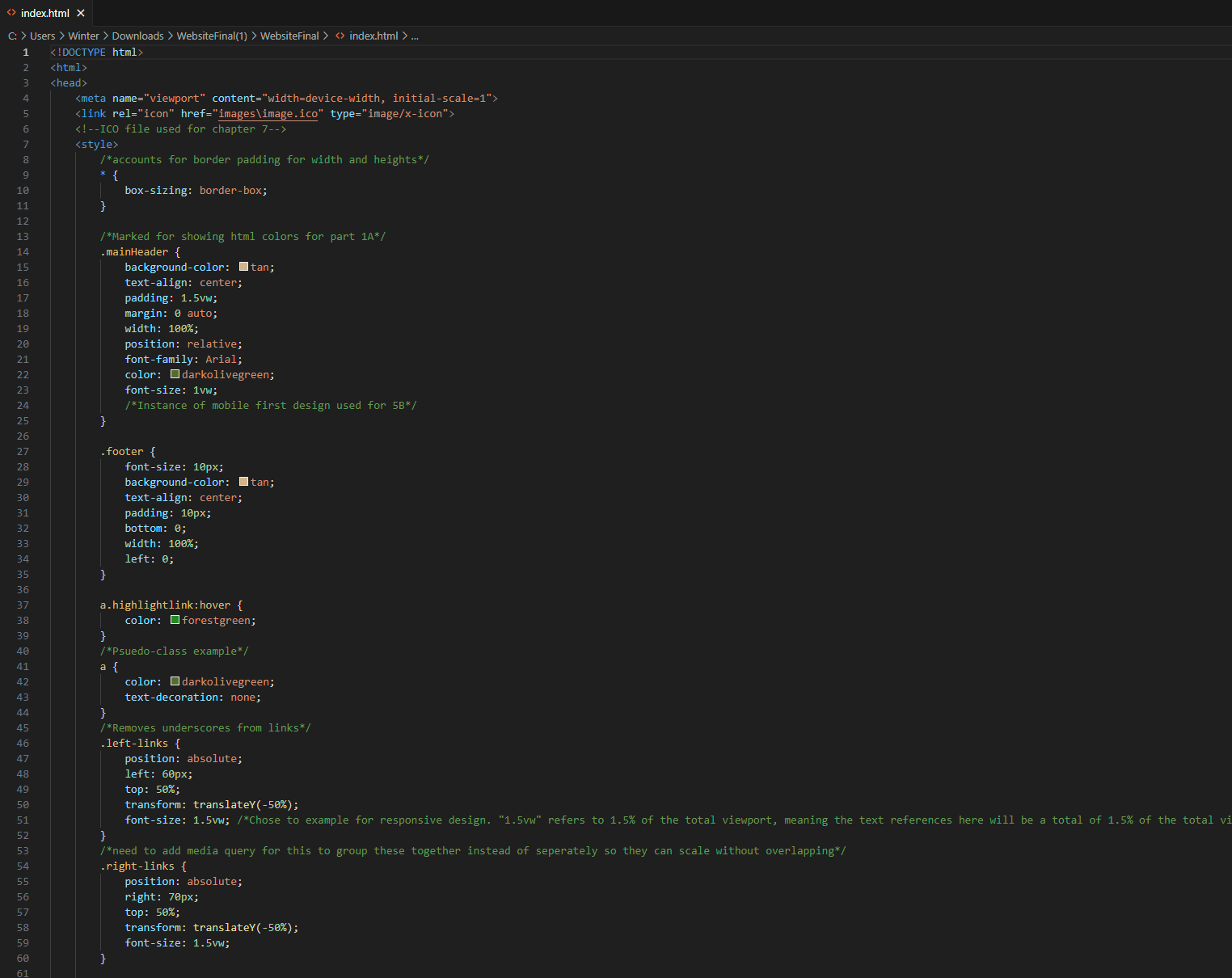The width and height of the screenshot is (1232, 978).
Task: Click the "ICO file used for chapter 7" comment
Action: [x=181, y=129]
